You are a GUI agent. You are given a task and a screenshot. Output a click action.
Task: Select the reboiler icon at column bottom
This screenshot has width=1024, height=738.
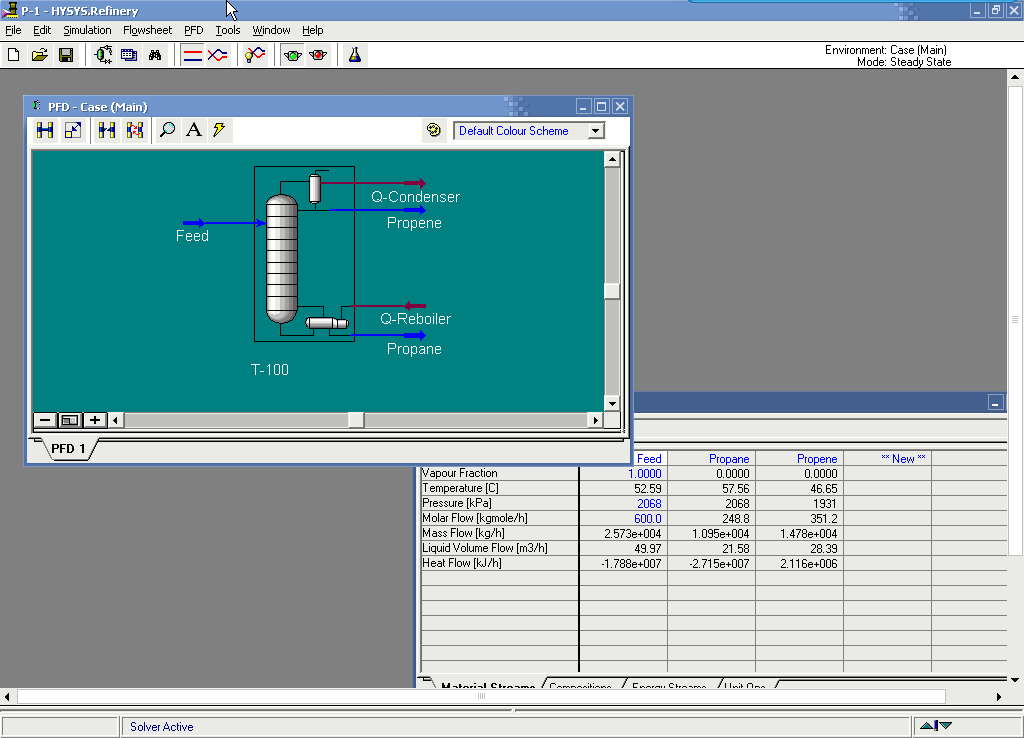[x=327, y=323]
